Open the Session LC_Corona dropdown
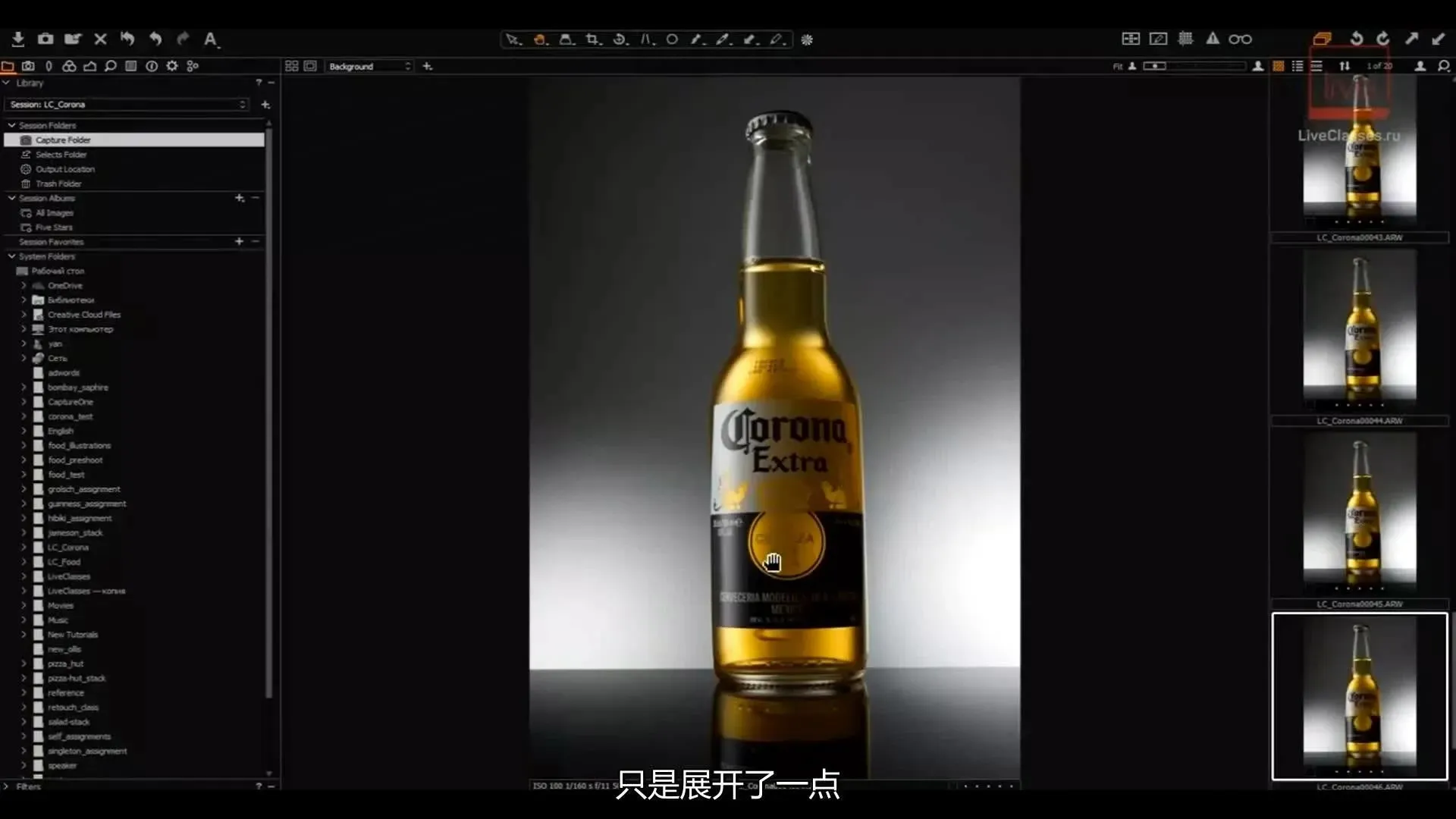Viewport: 1456px width, 819px height. [x=127, y=105]
